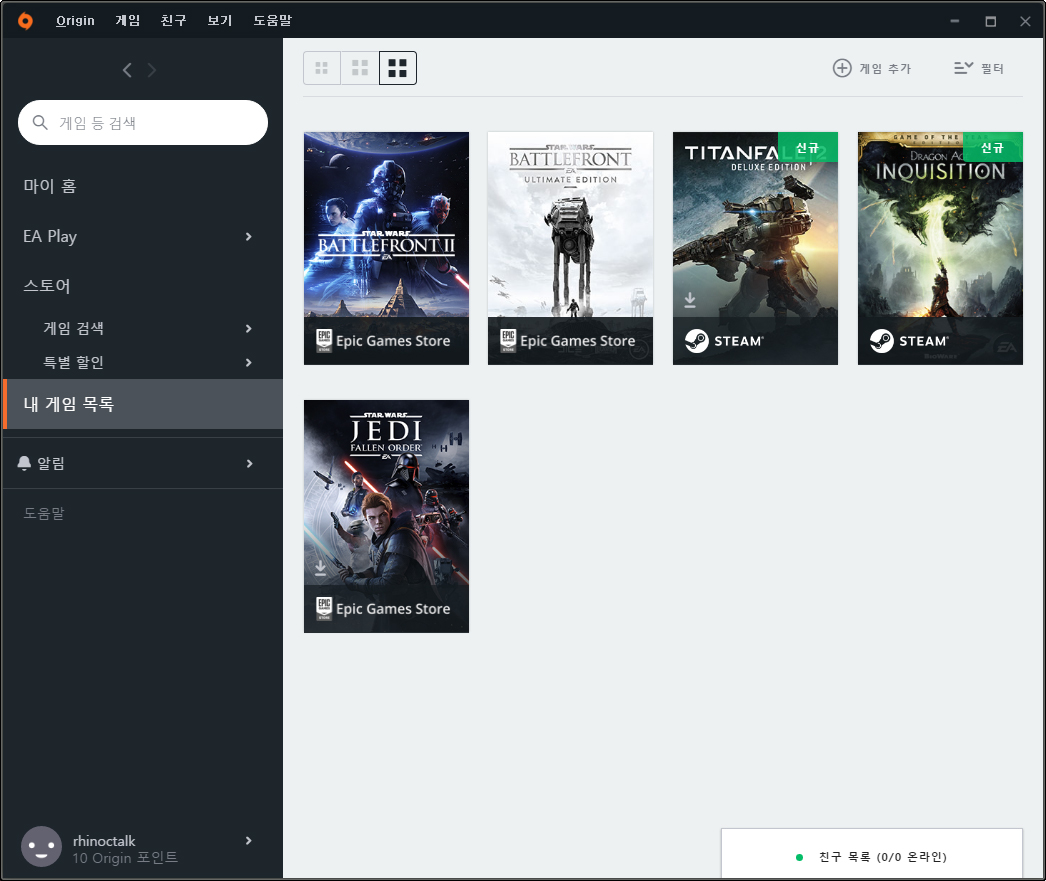Go back with the left arrow

[x=127, y=70]
